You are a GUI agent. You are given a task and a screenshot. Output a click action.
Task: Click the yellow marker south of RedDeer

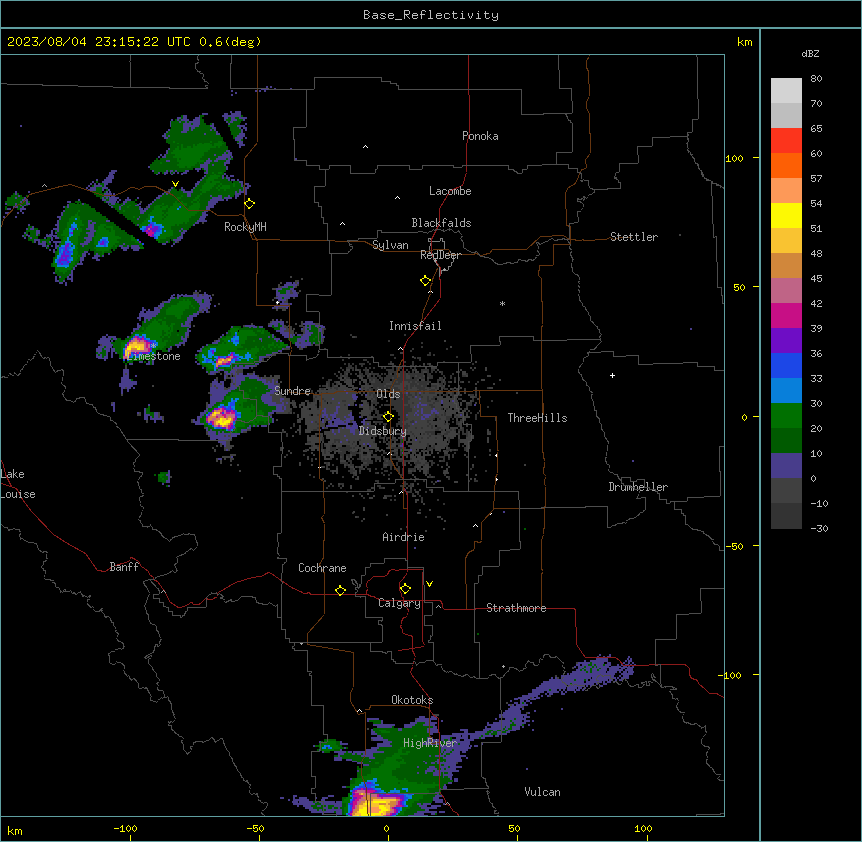pyautogui.click(x=426, y=281)
